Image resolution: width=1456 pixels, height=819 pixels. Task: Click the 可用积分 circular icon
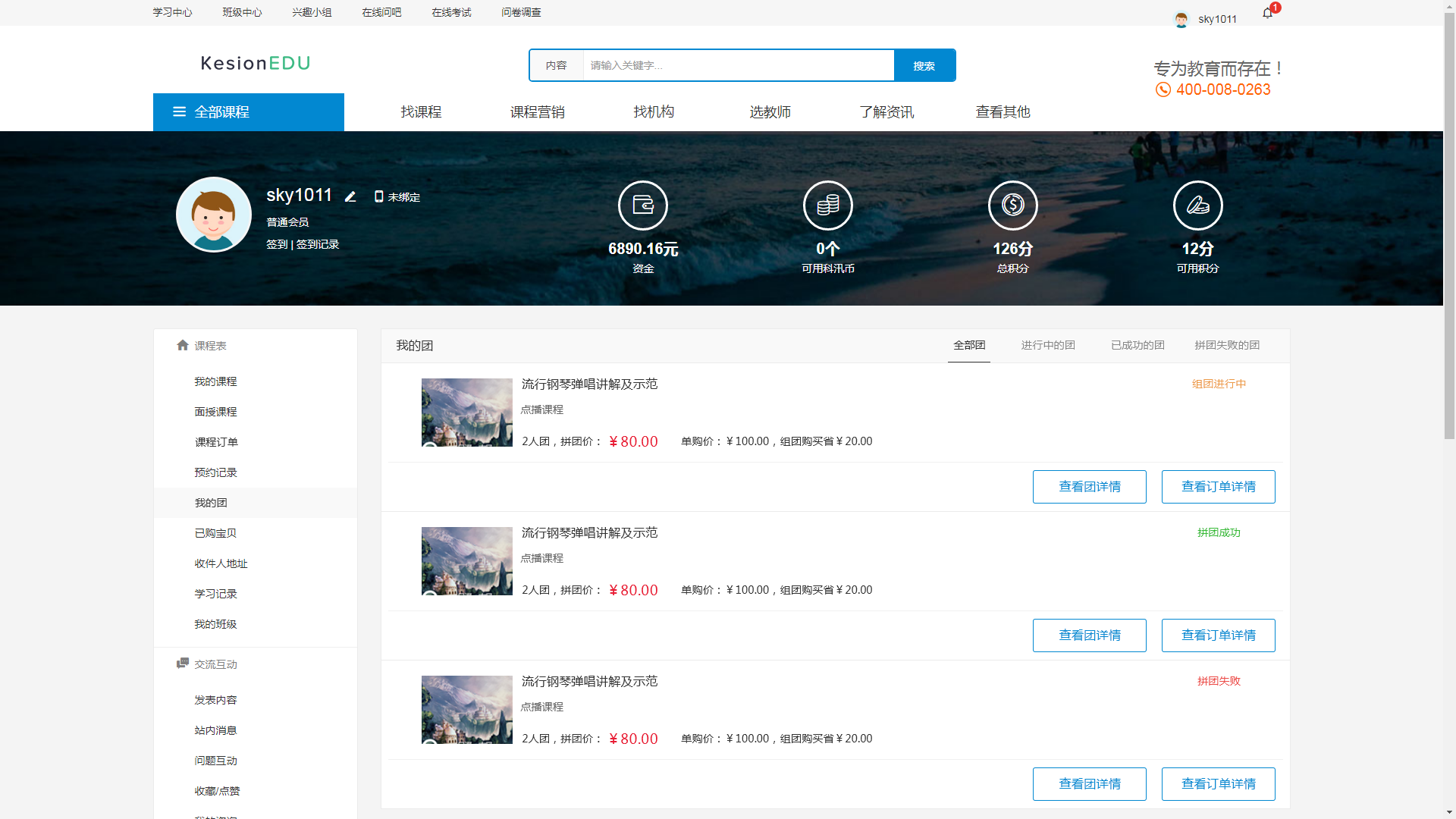[x=1197, y=205]
